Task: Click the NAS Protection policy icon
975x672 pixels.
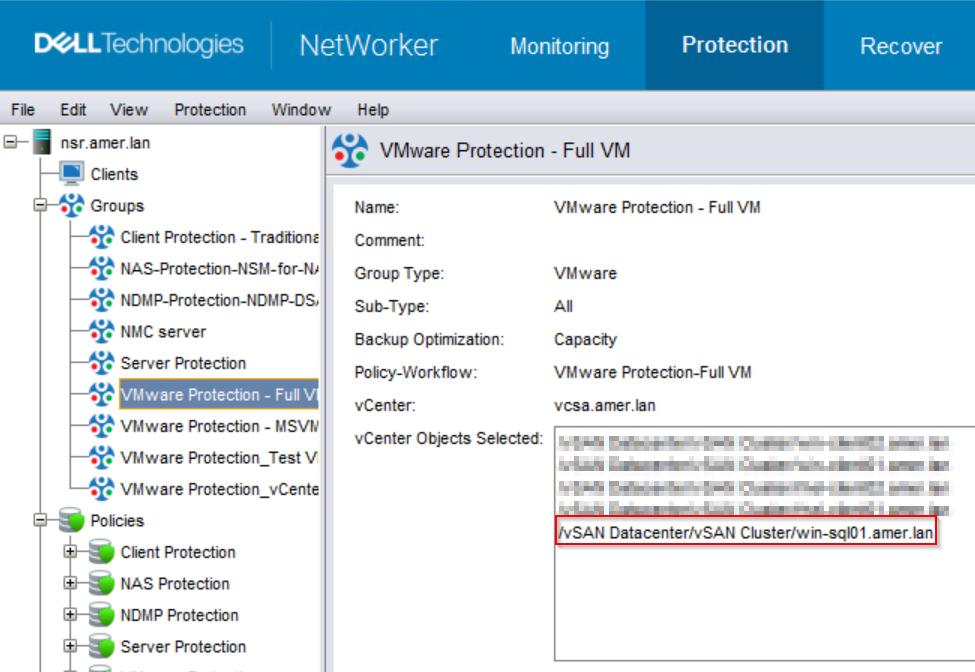Action: pyautogui.click(x=102, y=584)
